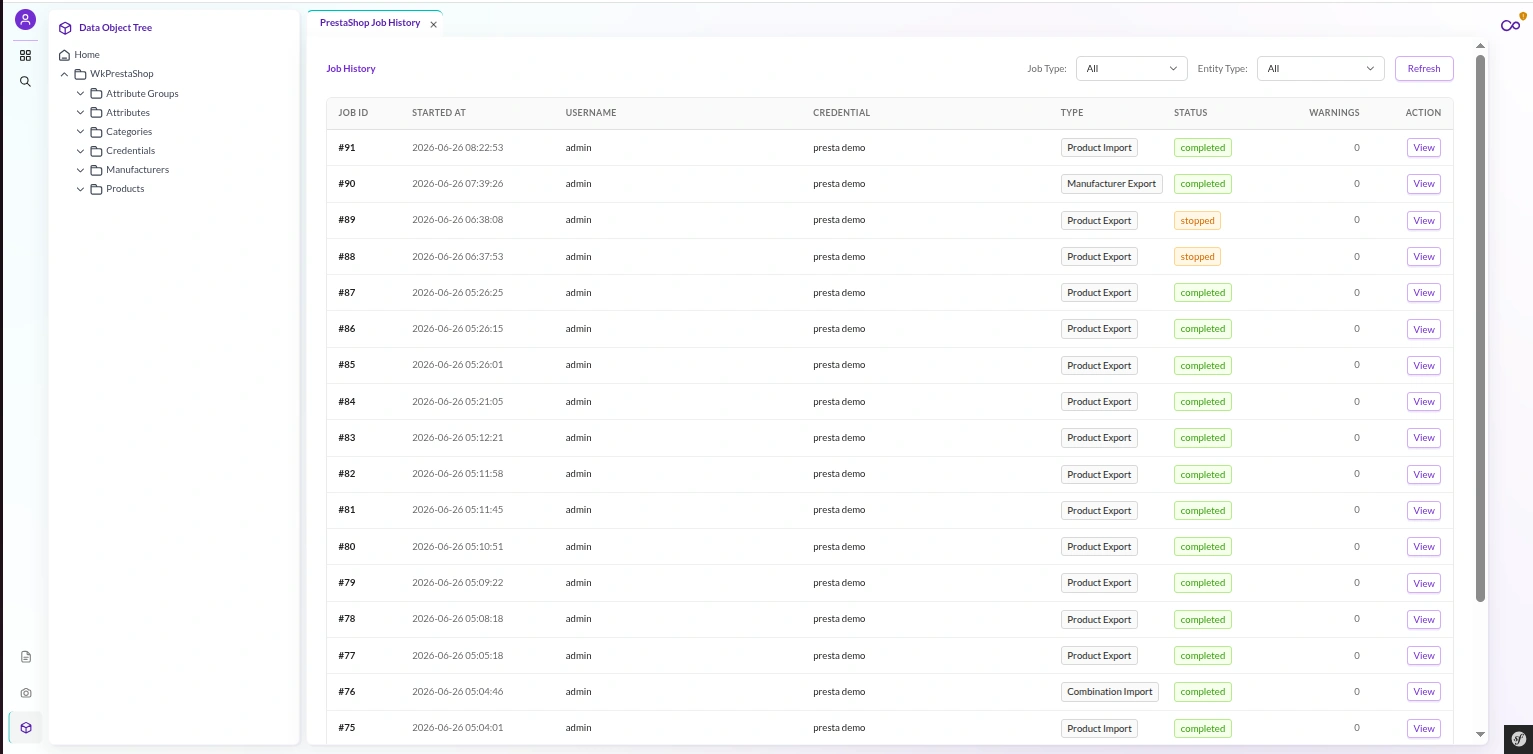Click the JOB ID column header

353,113
